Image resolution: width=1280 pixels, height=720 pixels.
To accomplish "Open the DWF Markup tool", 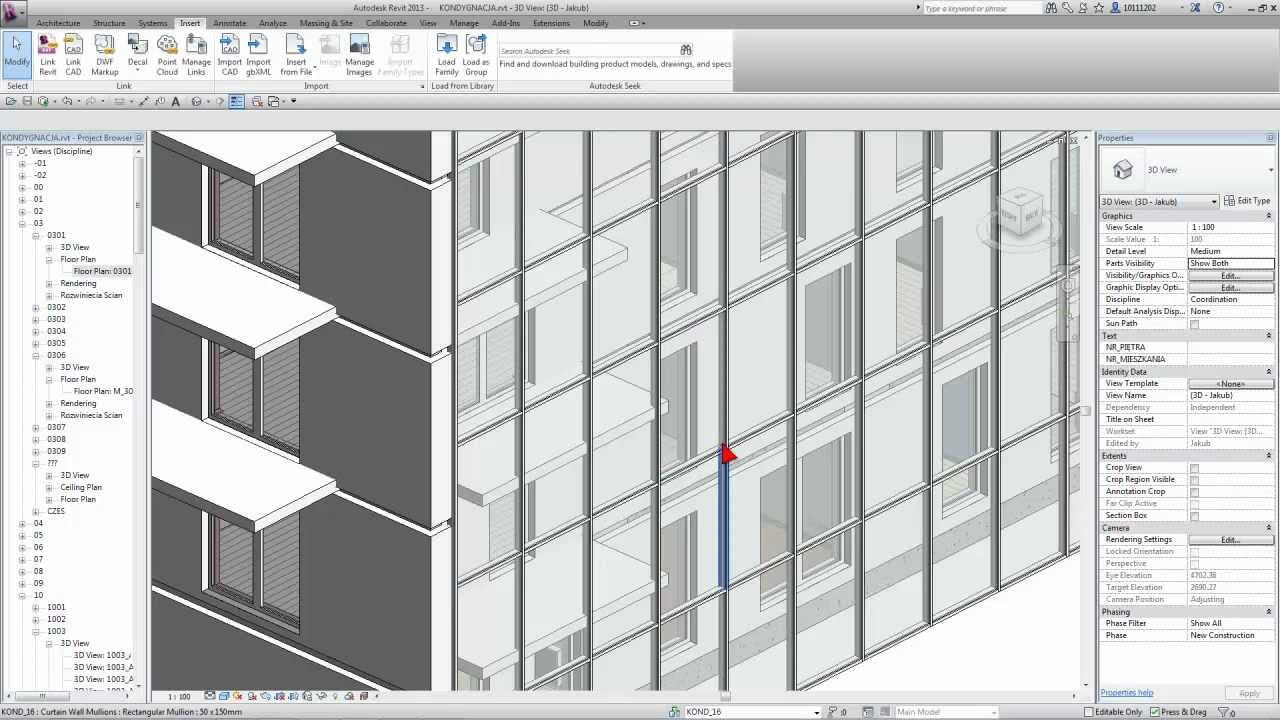I will pyautogui.click(x=104, y=55).
